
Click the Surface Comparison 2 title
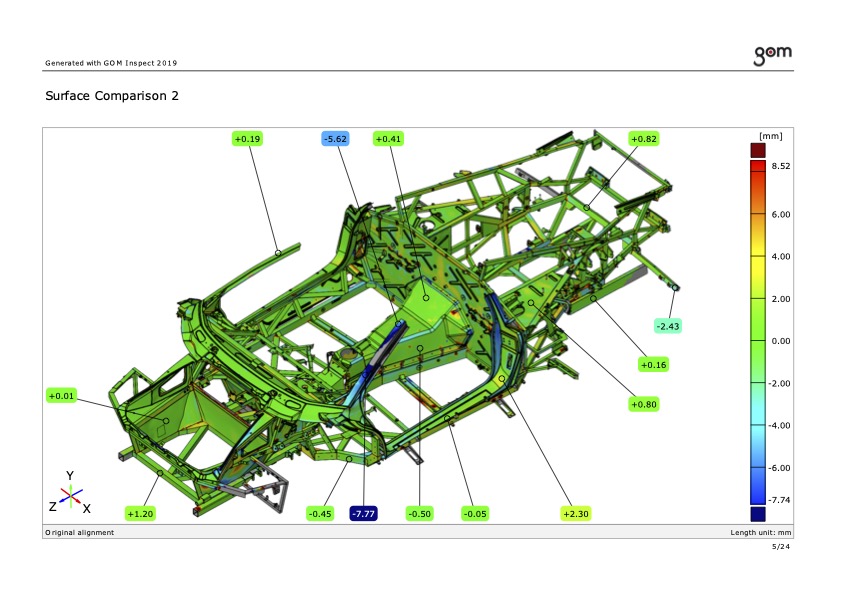click(112, 96)
